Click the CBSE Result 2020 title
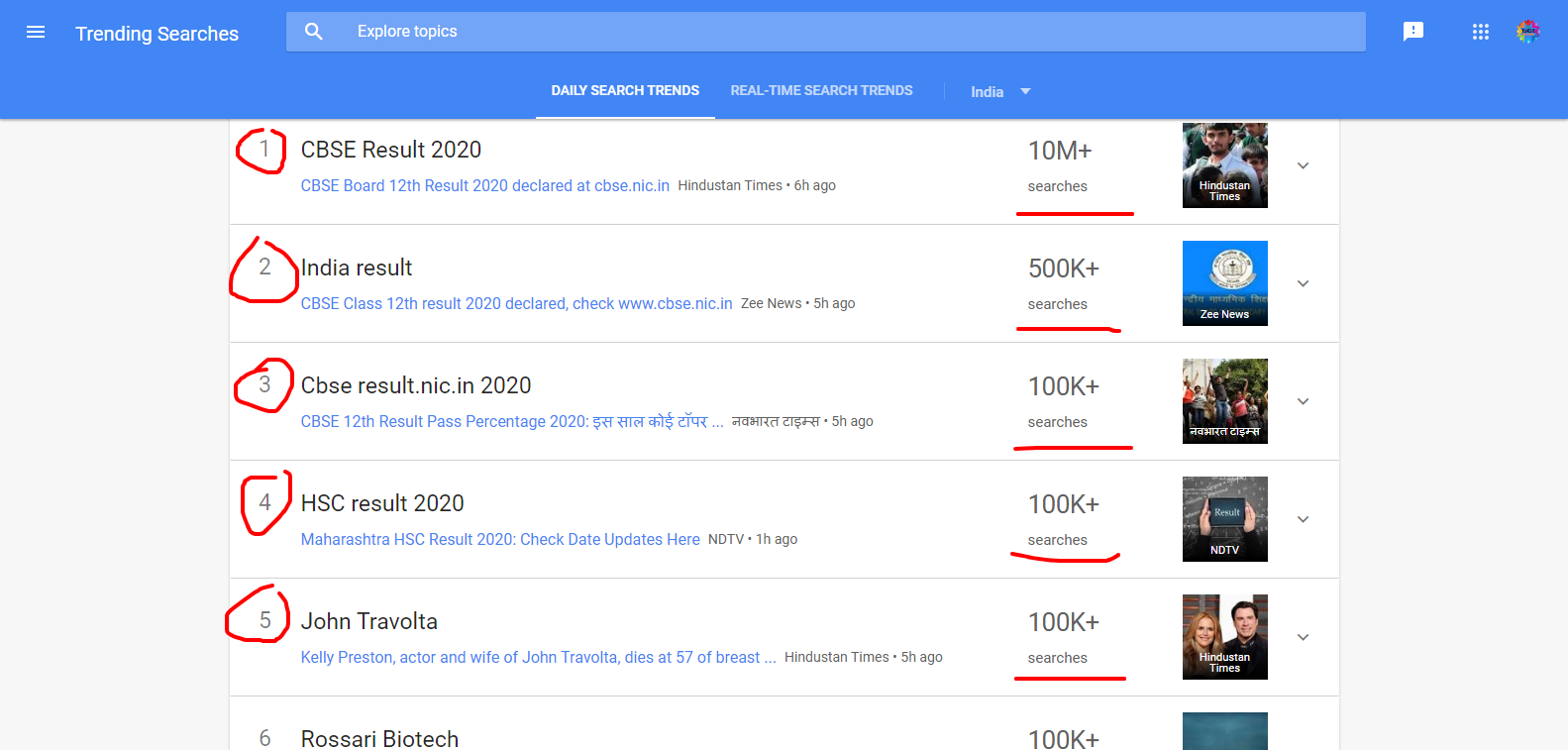 (391, 150)
